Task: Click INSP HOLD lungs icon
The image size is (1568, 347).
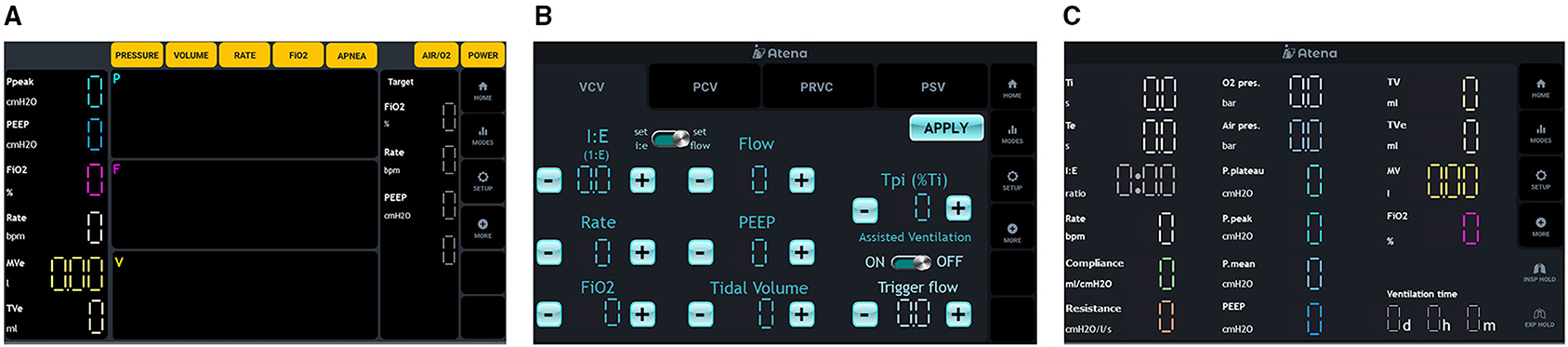Action: pyautogui.click(x=1539, y=273)
